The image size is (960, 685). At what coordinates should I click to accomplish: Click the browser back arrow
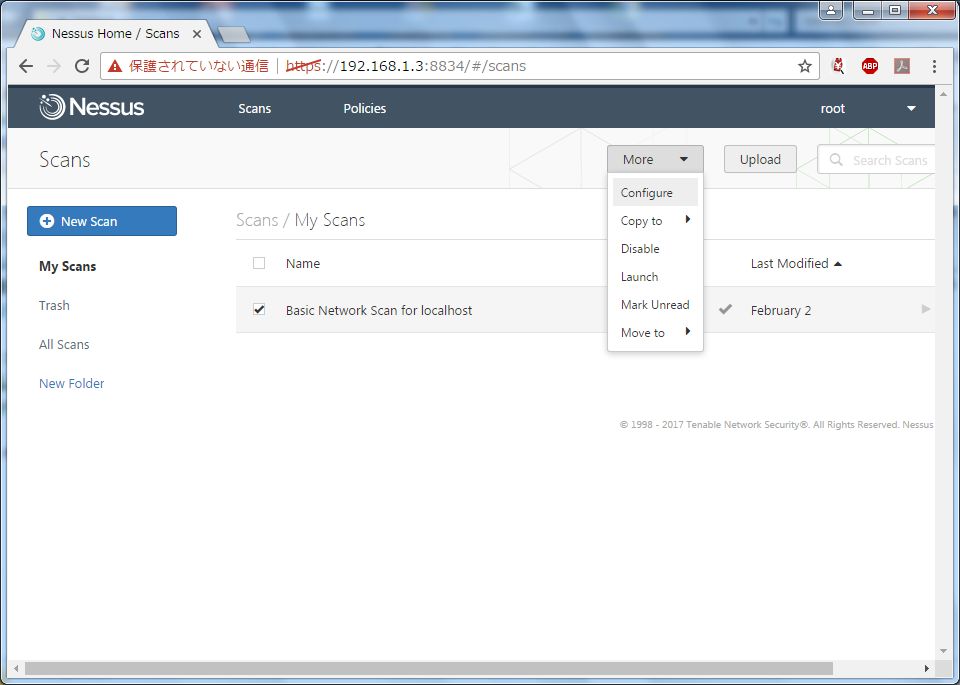tap(26, 66)
